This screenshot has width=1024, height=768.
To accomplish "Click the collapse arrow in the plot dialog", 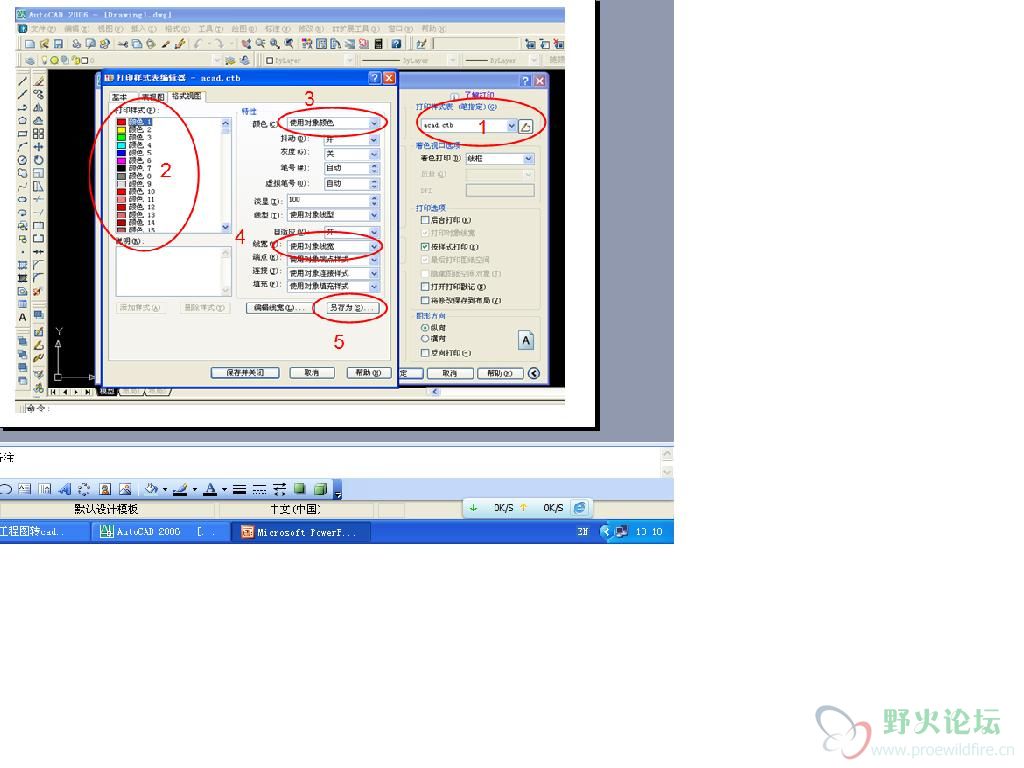I will (534, 373).
